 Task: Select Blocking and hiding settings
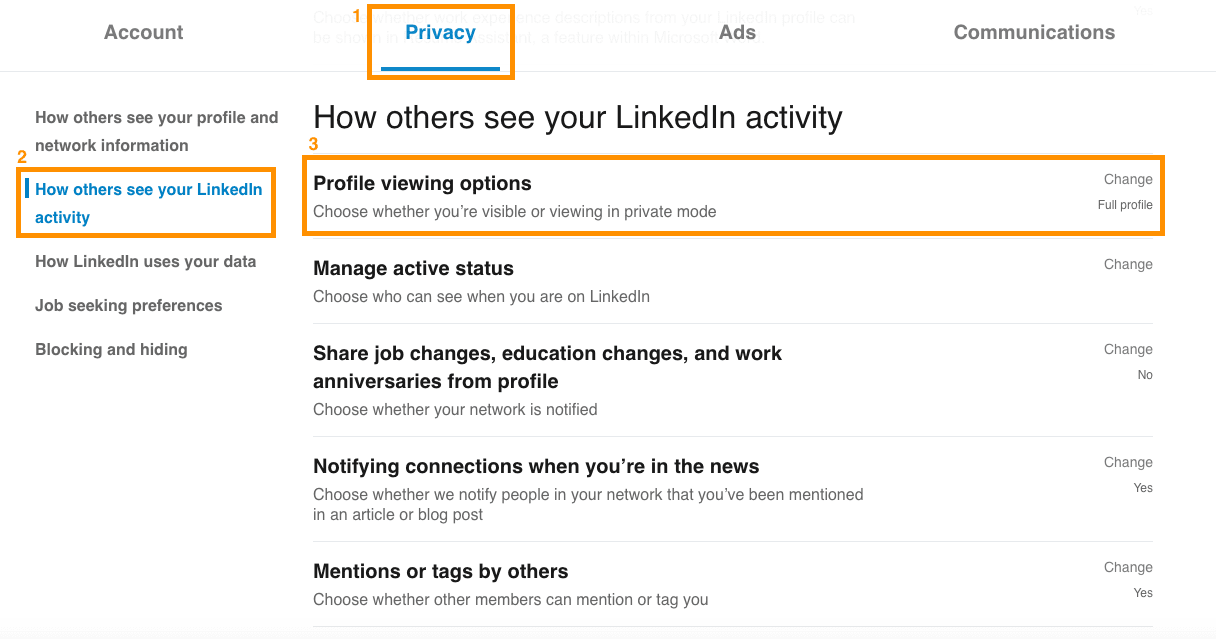click(x=111, y=349)
